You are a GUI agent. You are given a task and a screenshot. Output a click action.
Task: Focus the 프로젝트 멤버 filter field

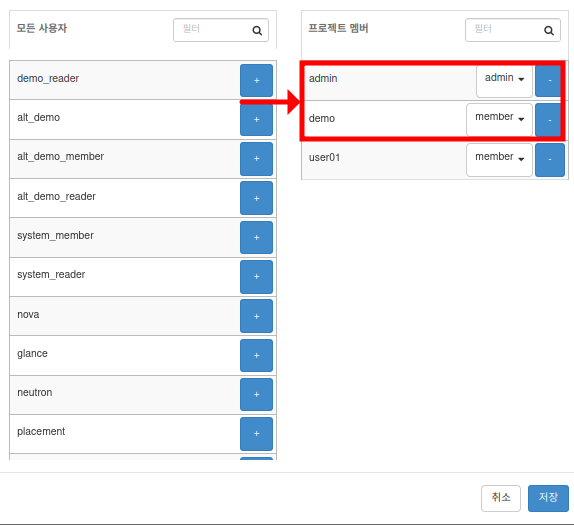coord(513,30)
